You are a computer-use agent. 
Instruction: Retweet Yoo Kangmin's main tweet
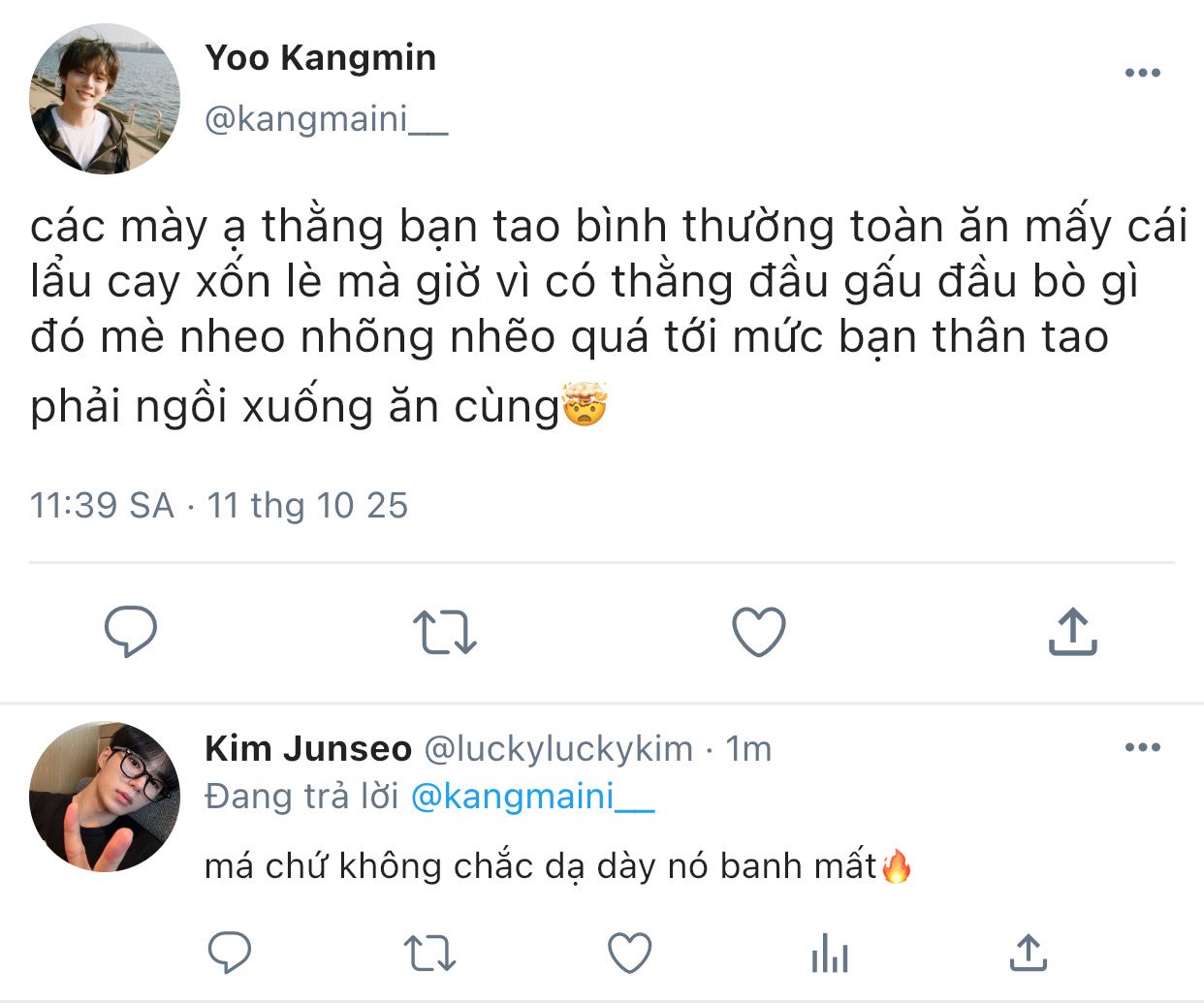coord(445,631)
